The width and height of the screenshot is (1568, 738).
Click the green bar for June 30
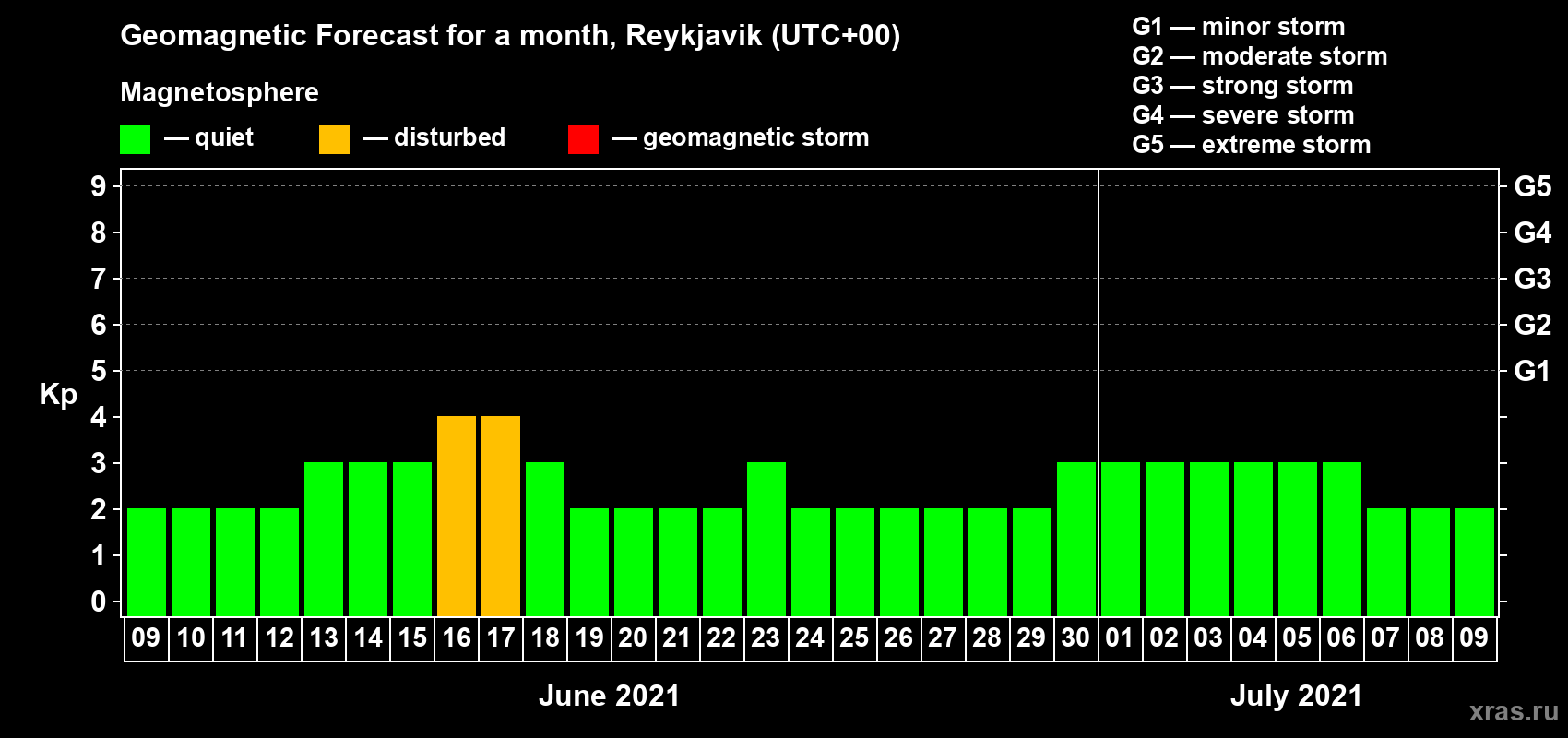(x=1076, y=539)
